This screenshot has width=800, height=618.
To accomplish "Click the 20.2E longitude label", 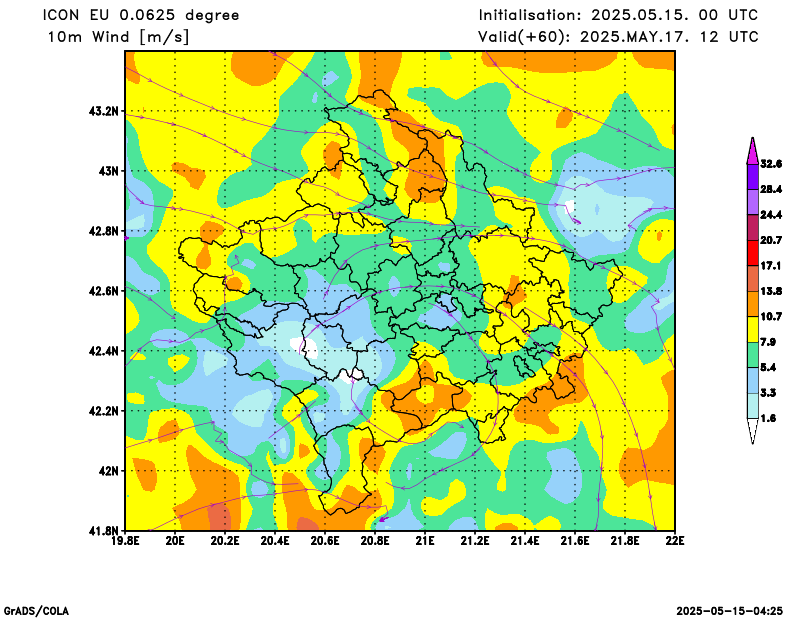I will pyautogui.click(x=225, y=541).
